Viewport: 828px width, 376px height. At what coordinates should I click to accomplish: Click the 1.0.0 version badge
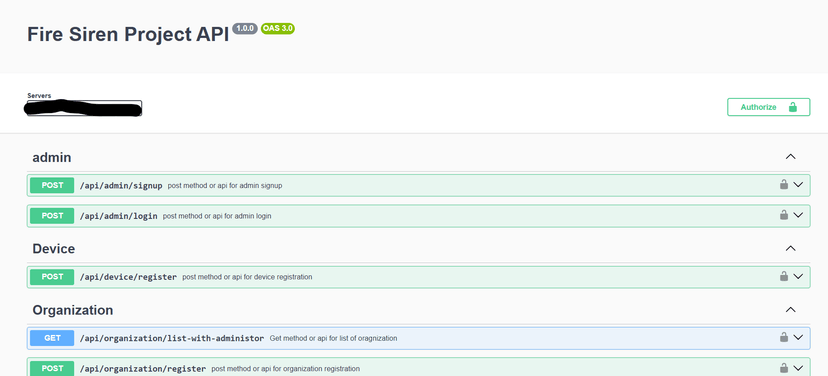coord(245,29)
